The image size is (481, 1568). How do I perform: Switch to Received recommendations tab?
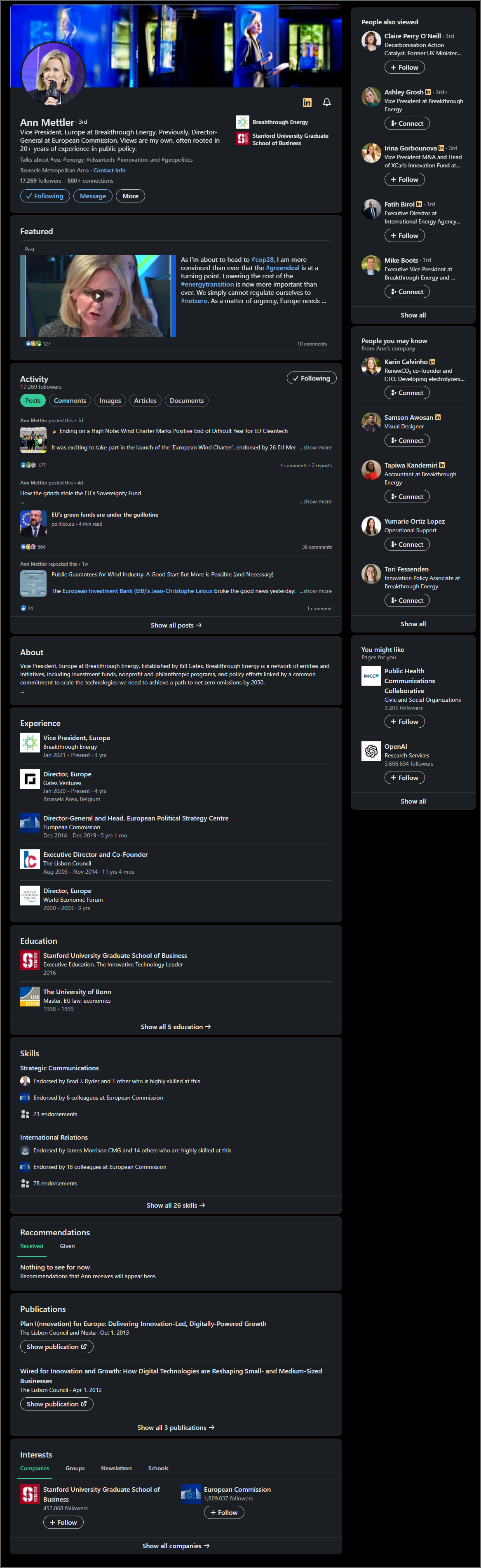[32, 1246]
